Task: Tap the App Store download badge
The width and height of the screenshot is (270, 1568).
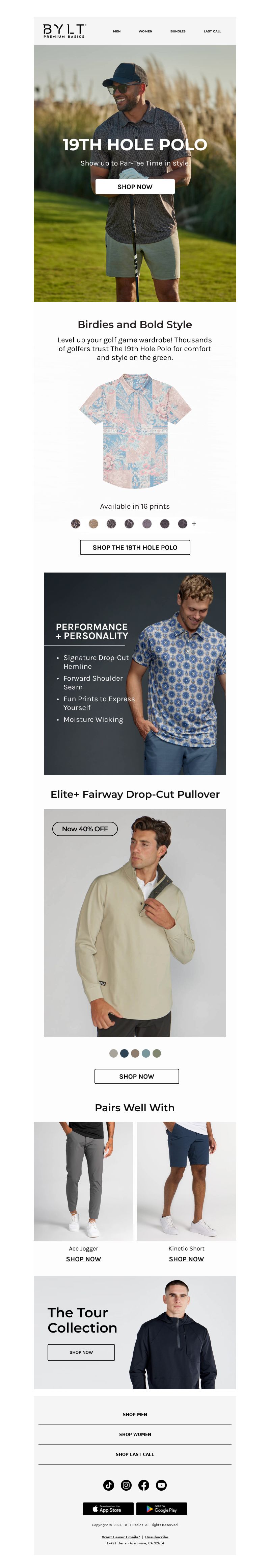Action: (108, 1508)
